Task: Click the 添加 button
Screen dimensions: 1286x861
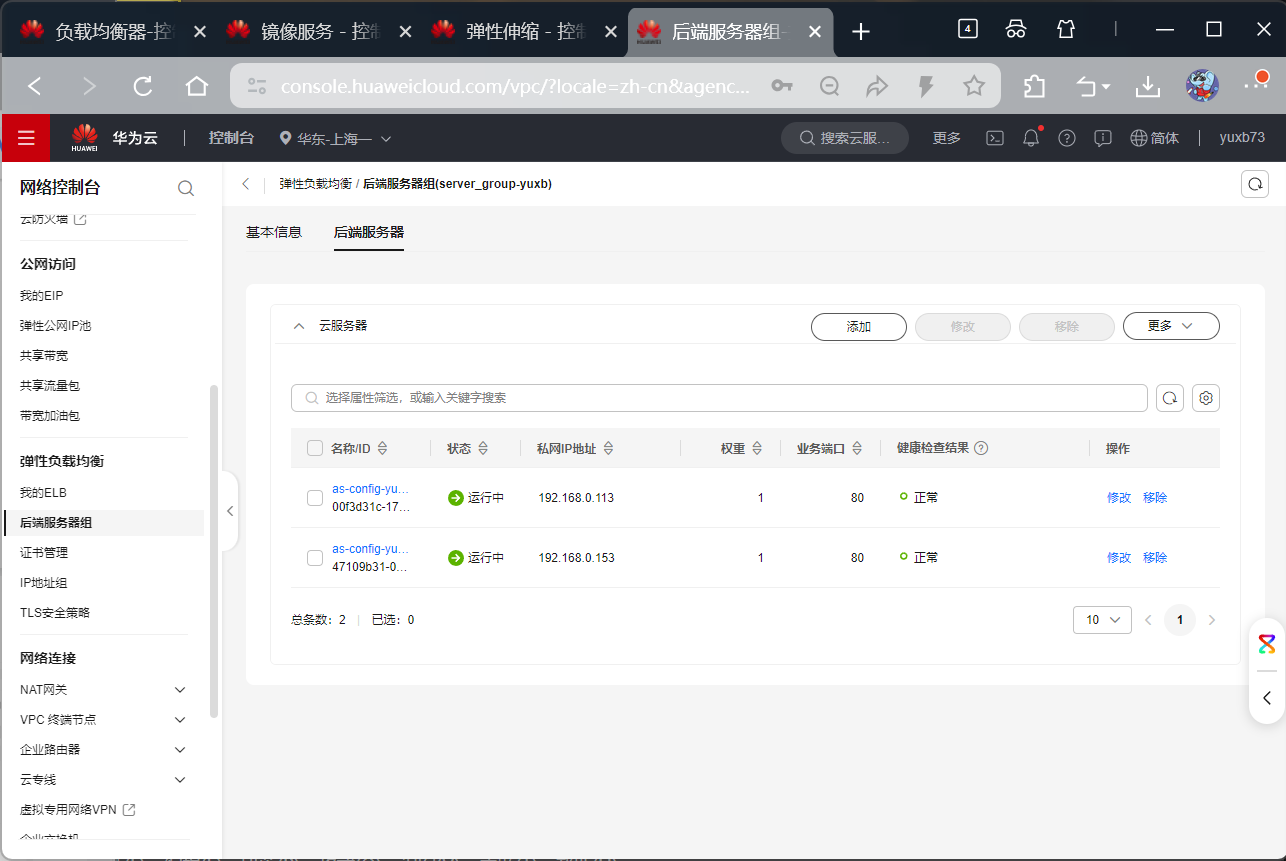Action: [859, 326]
